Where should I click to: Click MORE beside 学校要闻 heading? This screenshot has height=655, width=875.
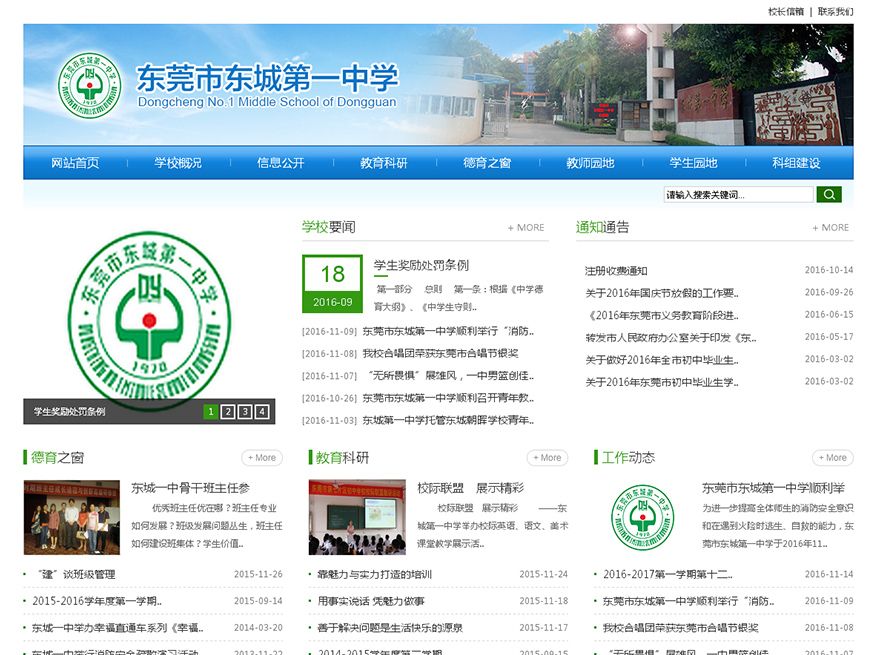pos(526,228)
